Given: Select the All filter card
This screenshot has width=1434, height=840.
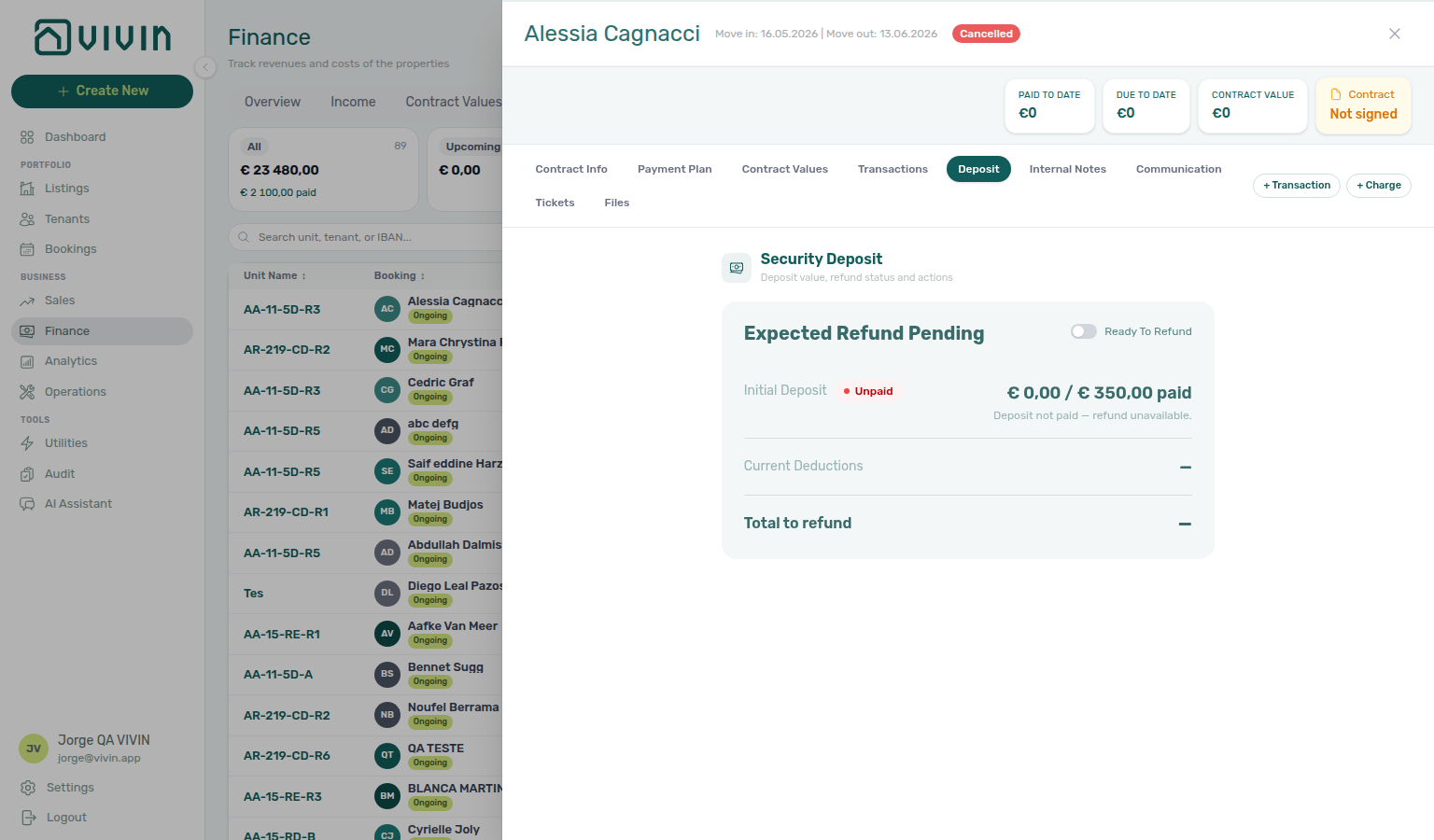Looking at the screenshot, I should [323, 170].
